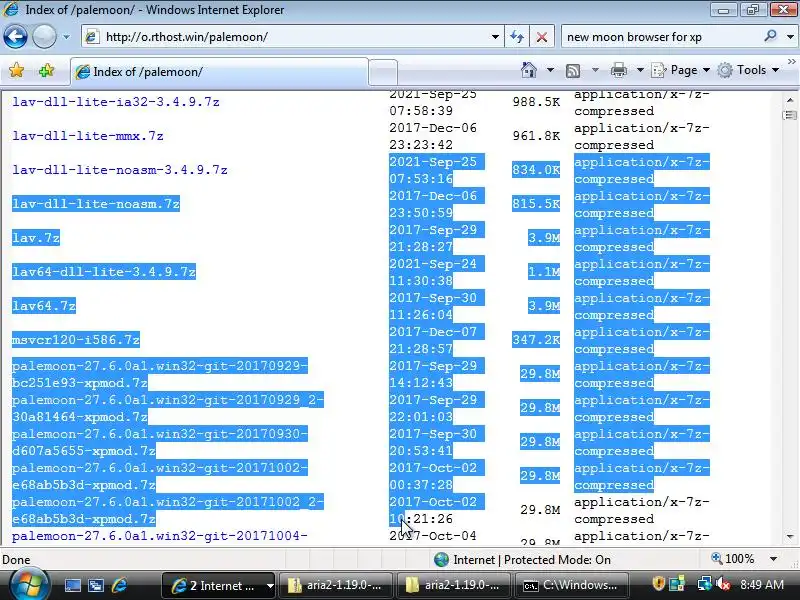Open the lav-dll-lite-mmx.7z link
This screenshot has width=800, height=600.
88,136
